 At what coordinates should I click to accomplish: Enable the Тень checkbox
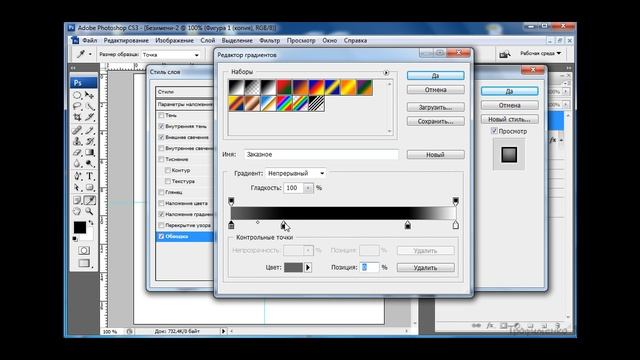pos(161,116)
